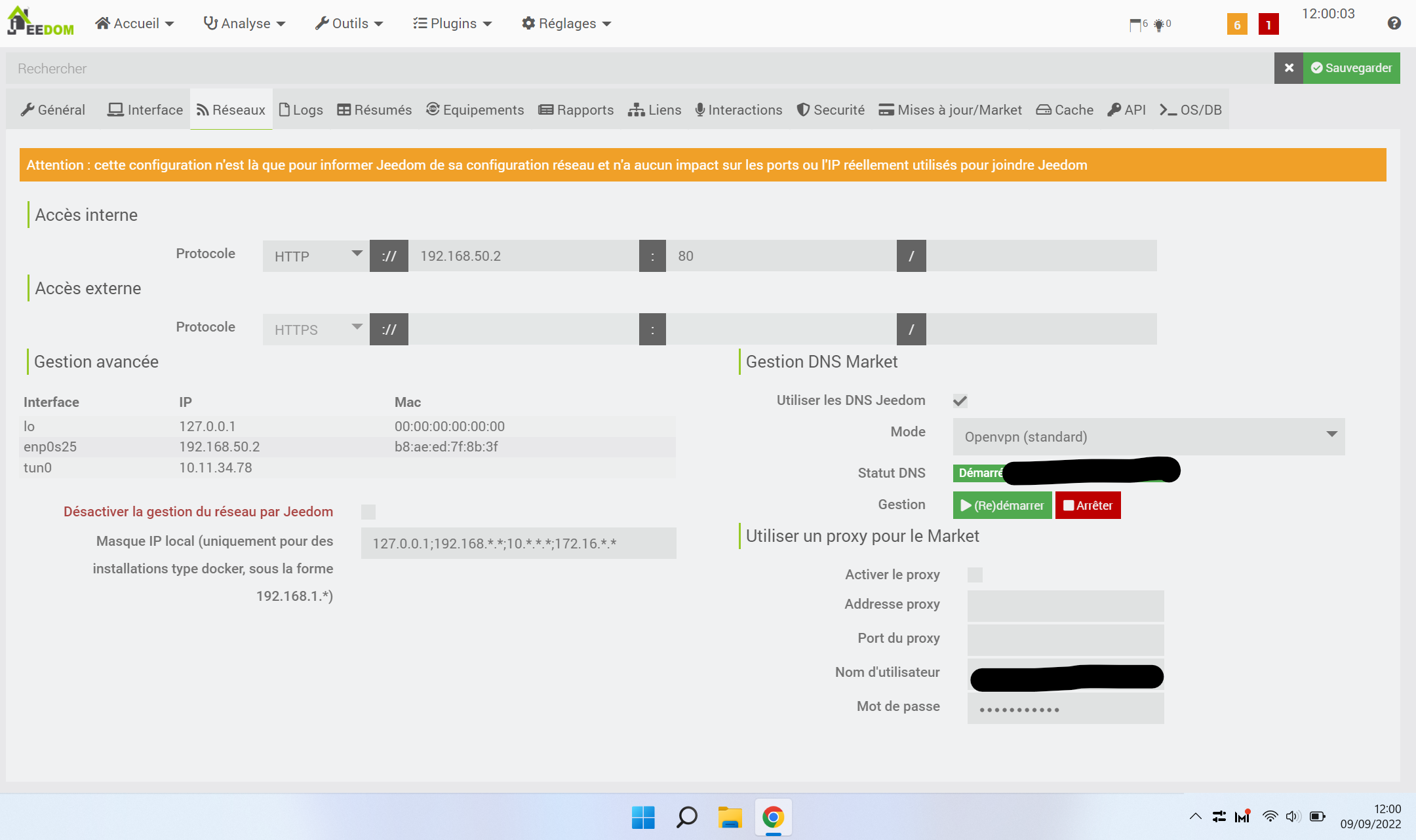The width and height of the screenshot is (1416, 840).
Task: Open the Mises à jour/Market tab
Action: coord(951,110)
